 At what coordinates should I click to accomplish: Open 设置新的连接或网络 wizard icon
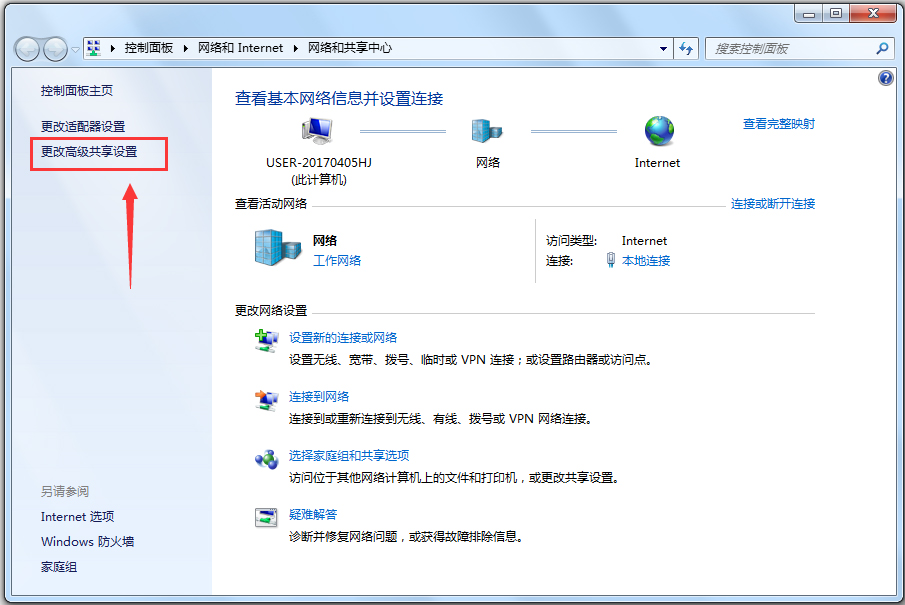tap(266, 340)
